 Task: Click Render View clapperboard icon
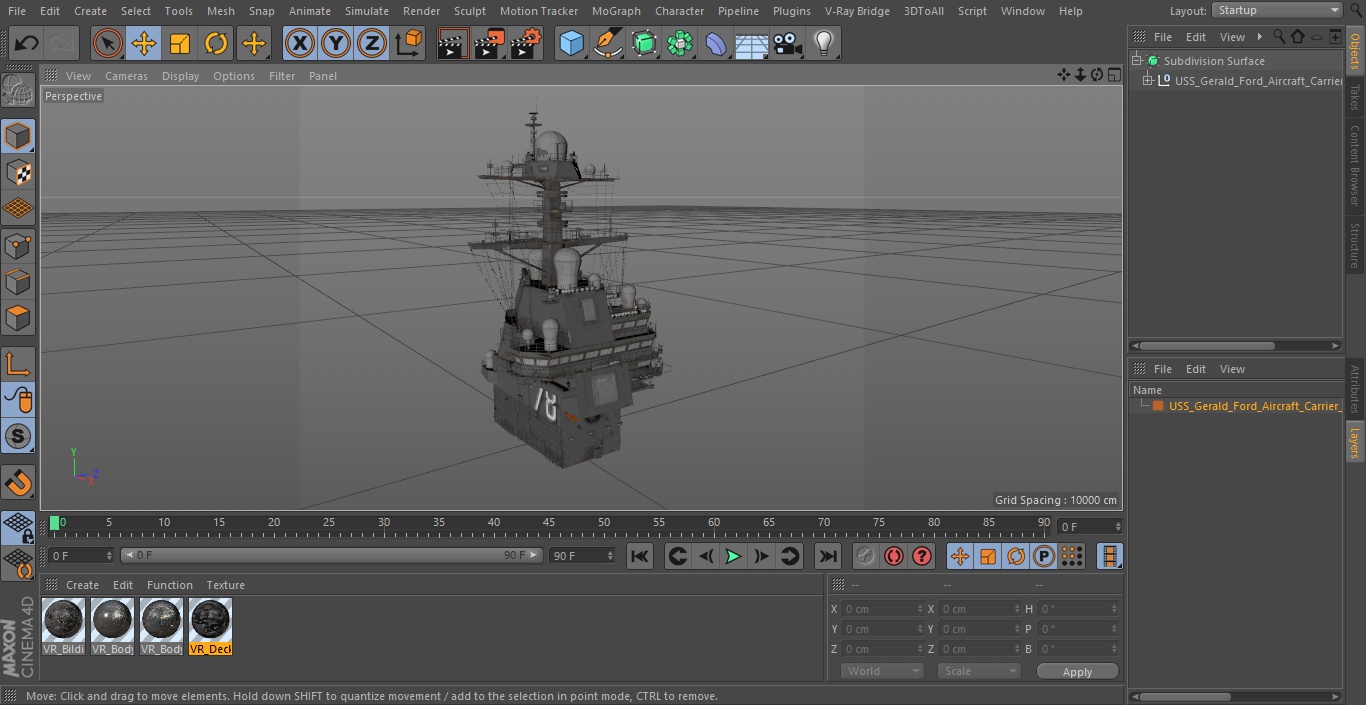(x=453, y=43)
